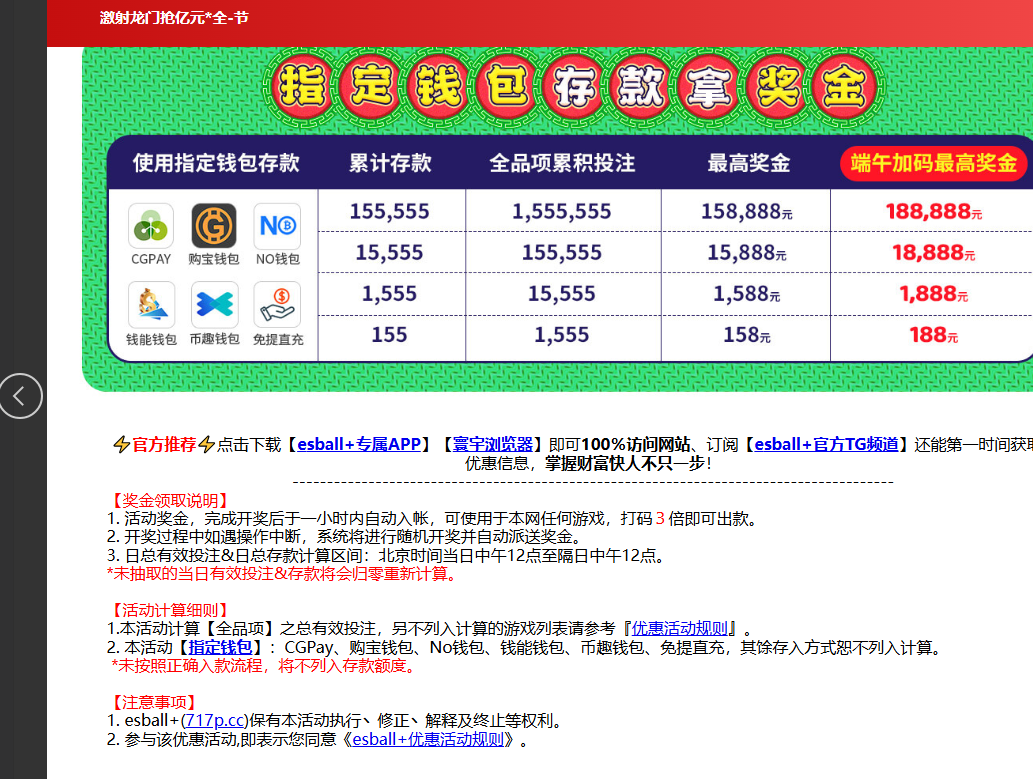Click the 币趣钱包 wallet icon
The image size is (1033, 779).
pyautogui.click(x=214, y=304)
